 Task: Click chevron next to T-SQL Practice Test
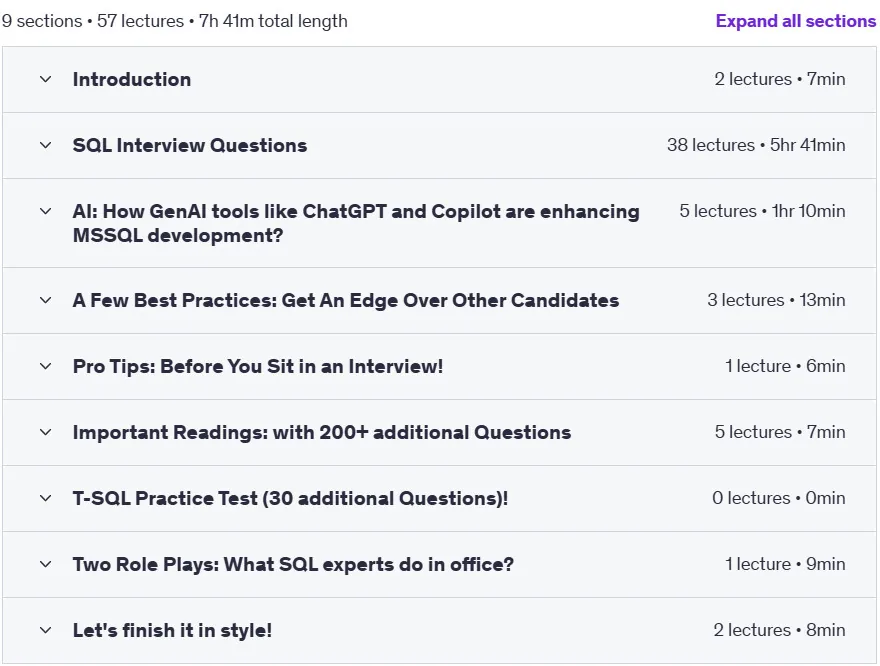45,498
